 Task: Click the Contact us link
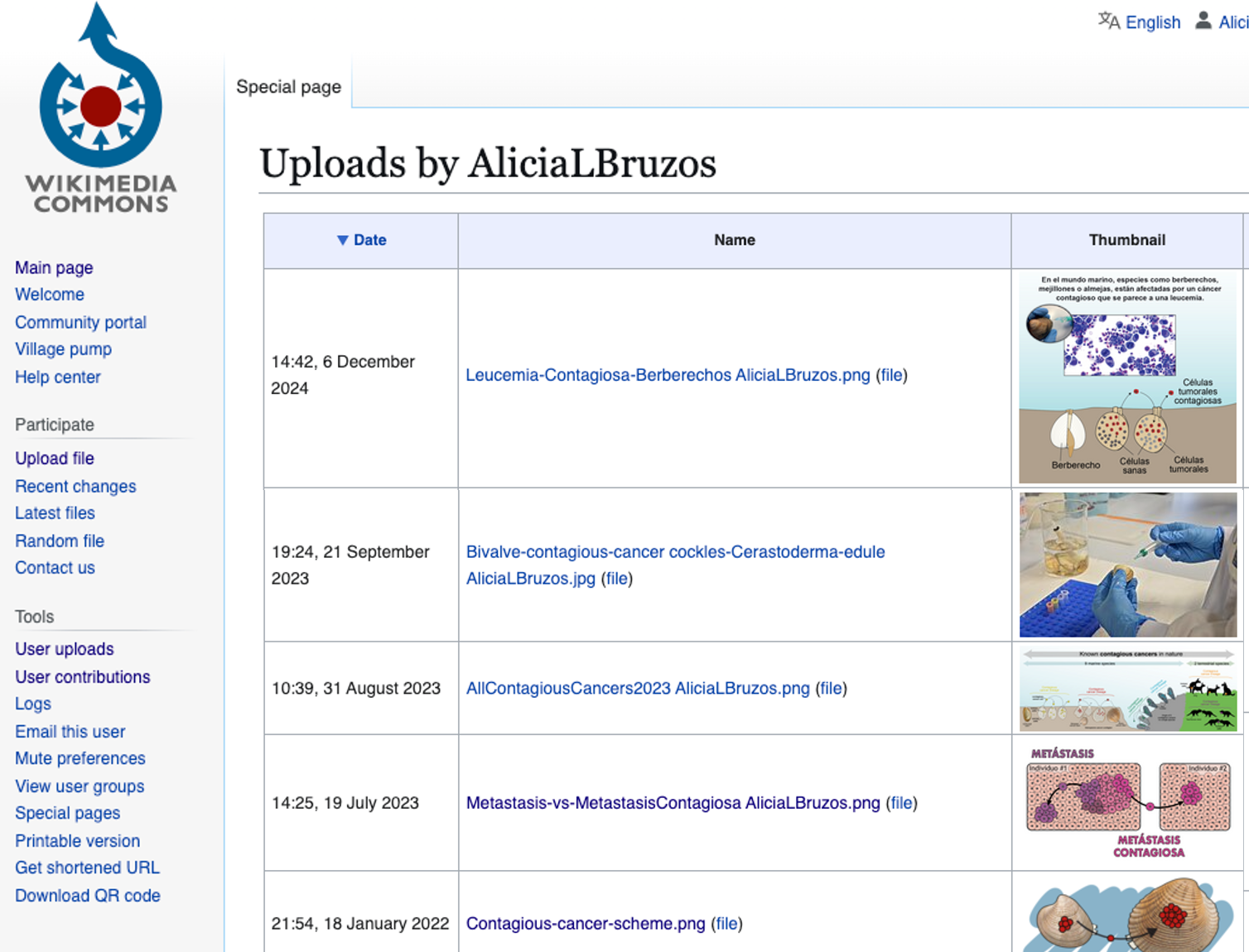click(55, 568)
